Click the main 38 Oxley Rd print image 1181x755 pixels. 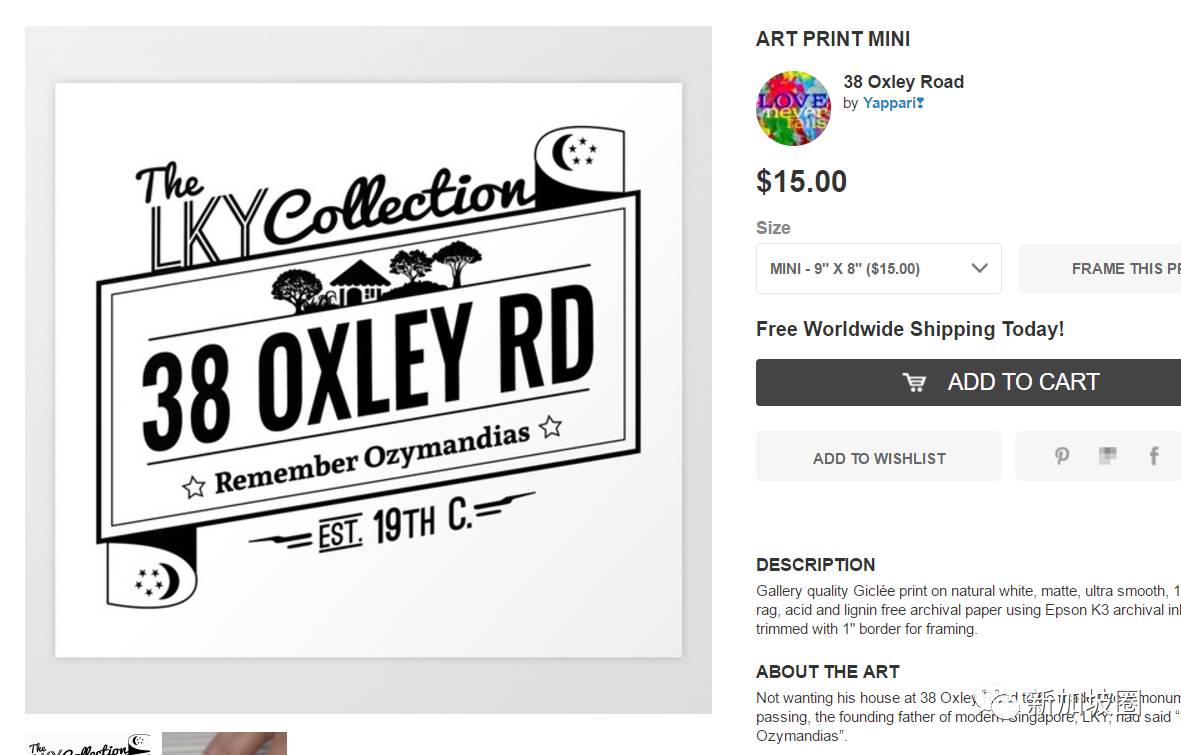click(368, 370)
